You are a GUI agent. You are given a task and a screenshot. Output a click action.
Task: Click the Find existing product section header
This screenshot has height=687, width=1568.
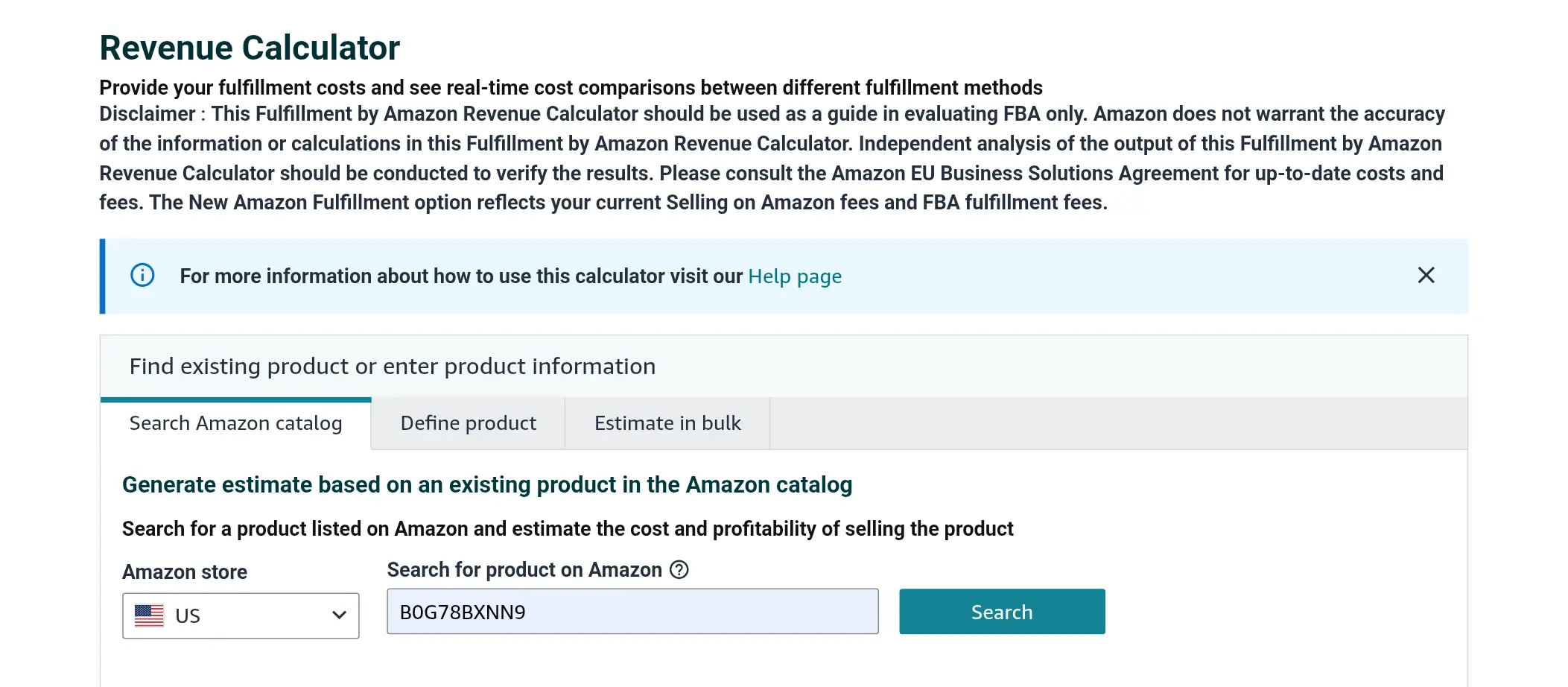[x=393, y=366]
